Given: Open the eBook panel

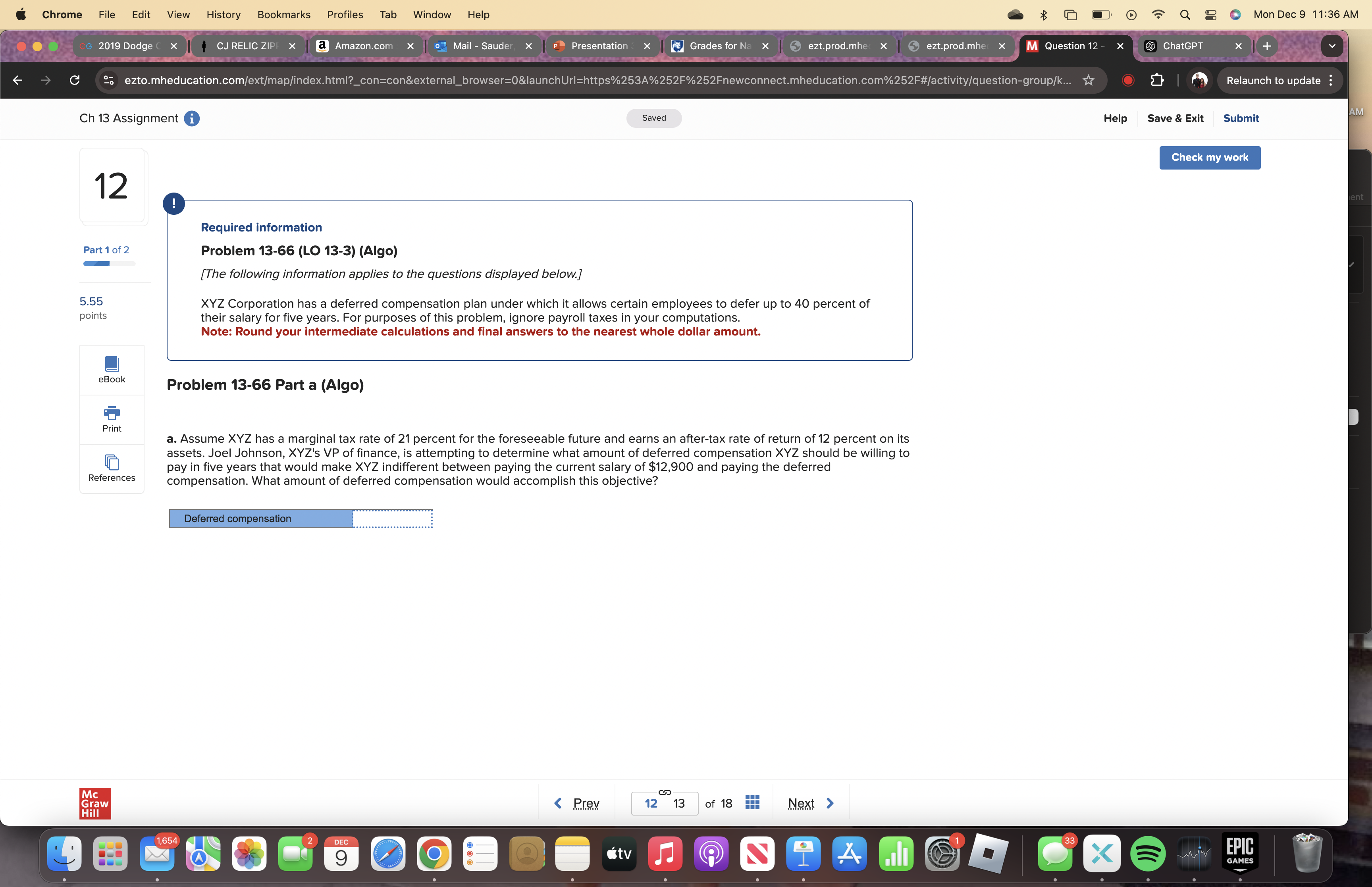Looking at the screenshot, I should pyautogui.click(x=111, y=369).
